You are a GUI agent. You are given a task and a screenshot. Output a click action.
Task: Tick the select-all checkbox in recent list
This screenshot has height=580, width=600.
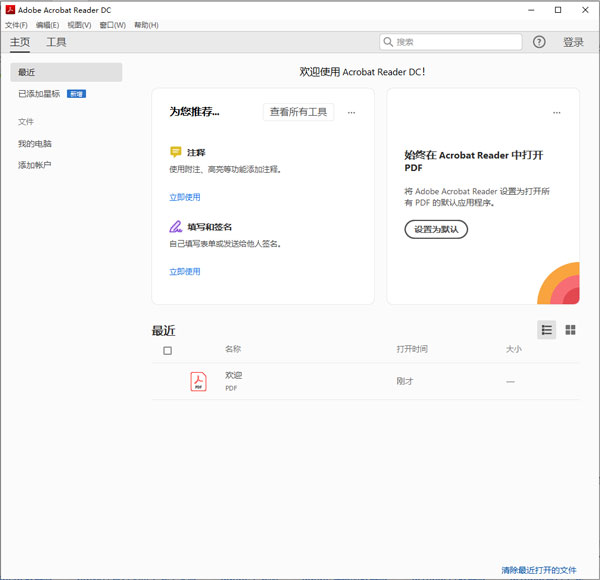167,350
